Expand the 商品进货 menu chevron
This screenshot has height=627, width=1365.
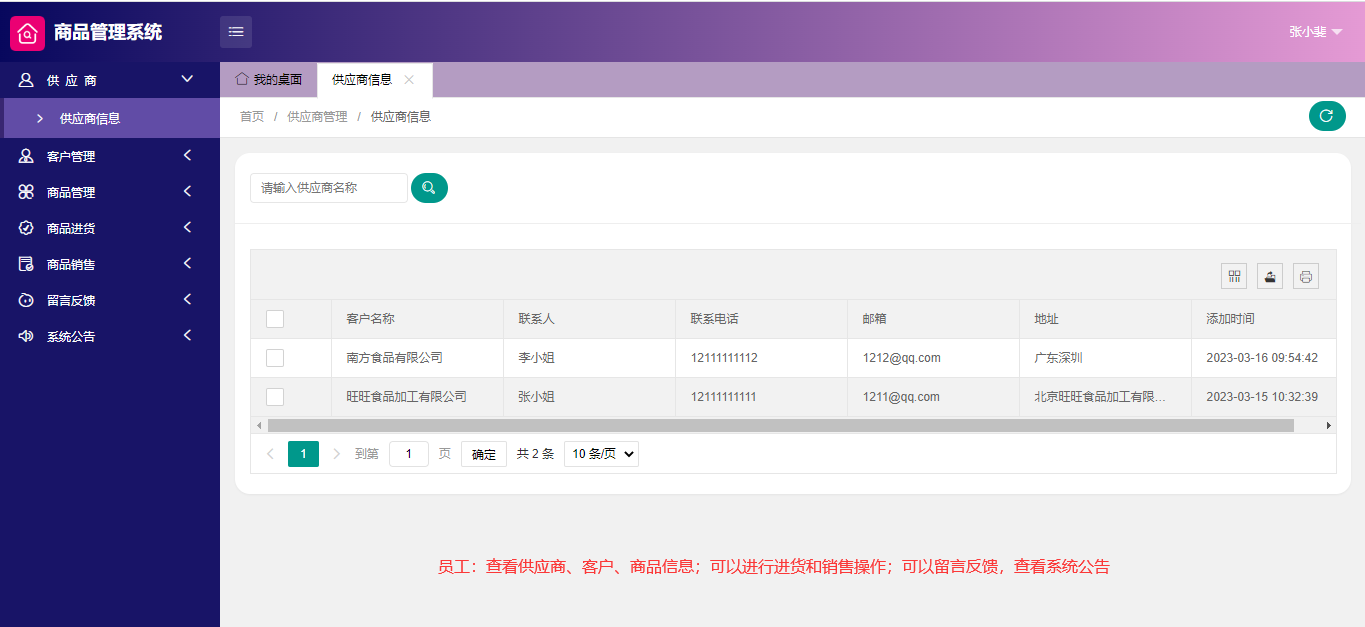[x=187, y=227]
